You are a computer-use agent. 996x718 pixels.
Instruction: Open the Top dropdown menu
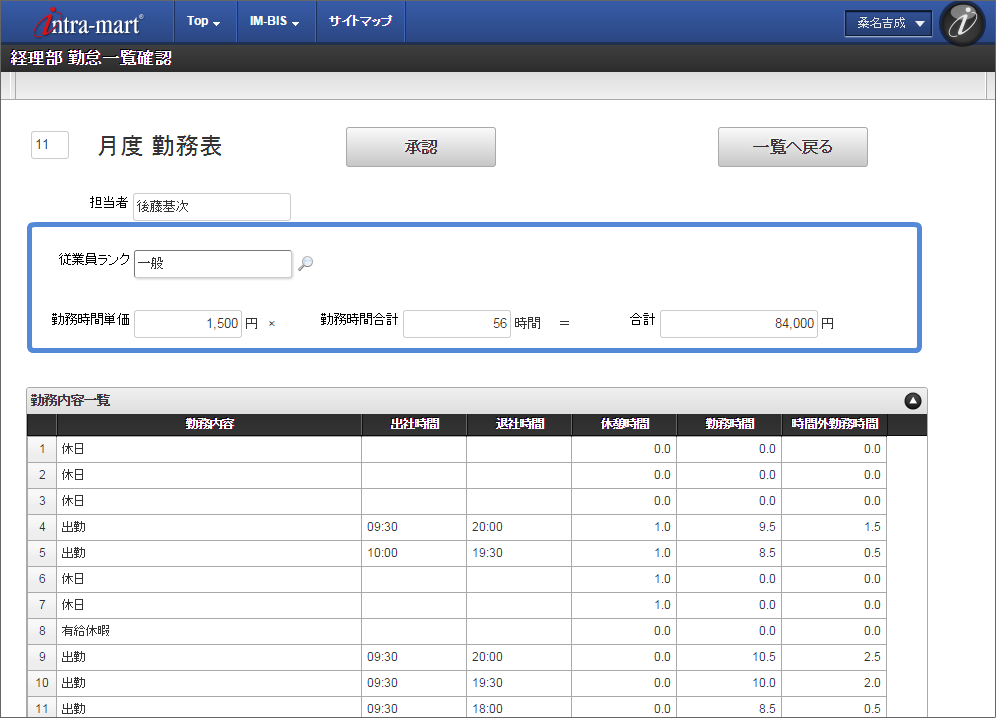(204, 21)
